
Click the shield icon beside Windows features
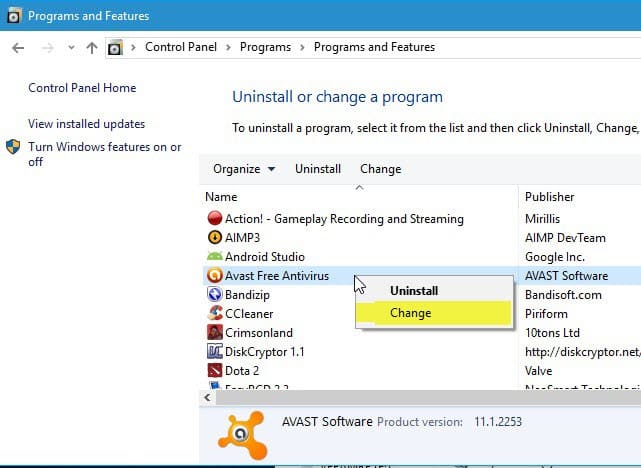pyautogui.click(x=13, y=147)
